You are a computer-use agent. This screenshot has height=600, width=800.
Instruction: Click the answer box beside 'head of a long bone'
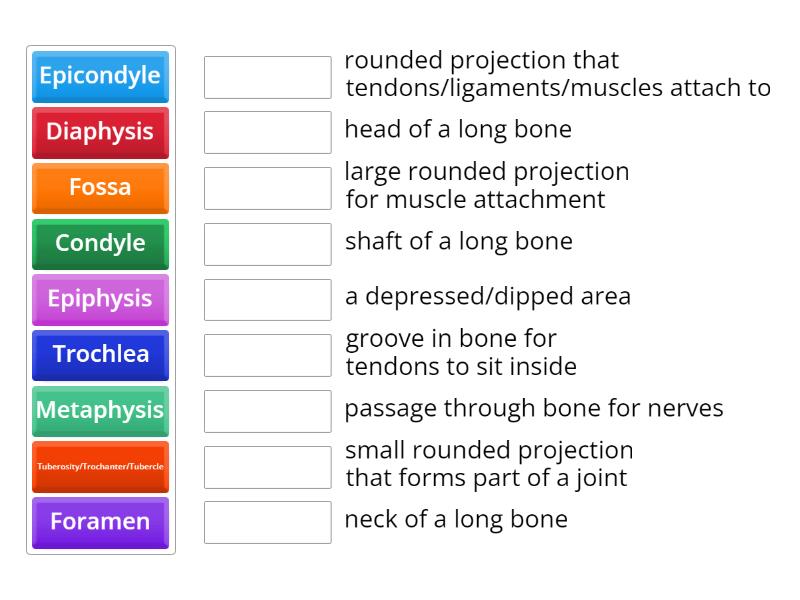coord(267,129)
